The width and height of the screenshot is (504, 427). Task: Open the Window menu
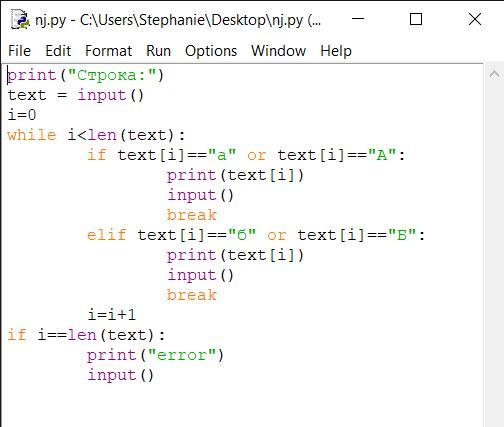(x=279, y=51)
